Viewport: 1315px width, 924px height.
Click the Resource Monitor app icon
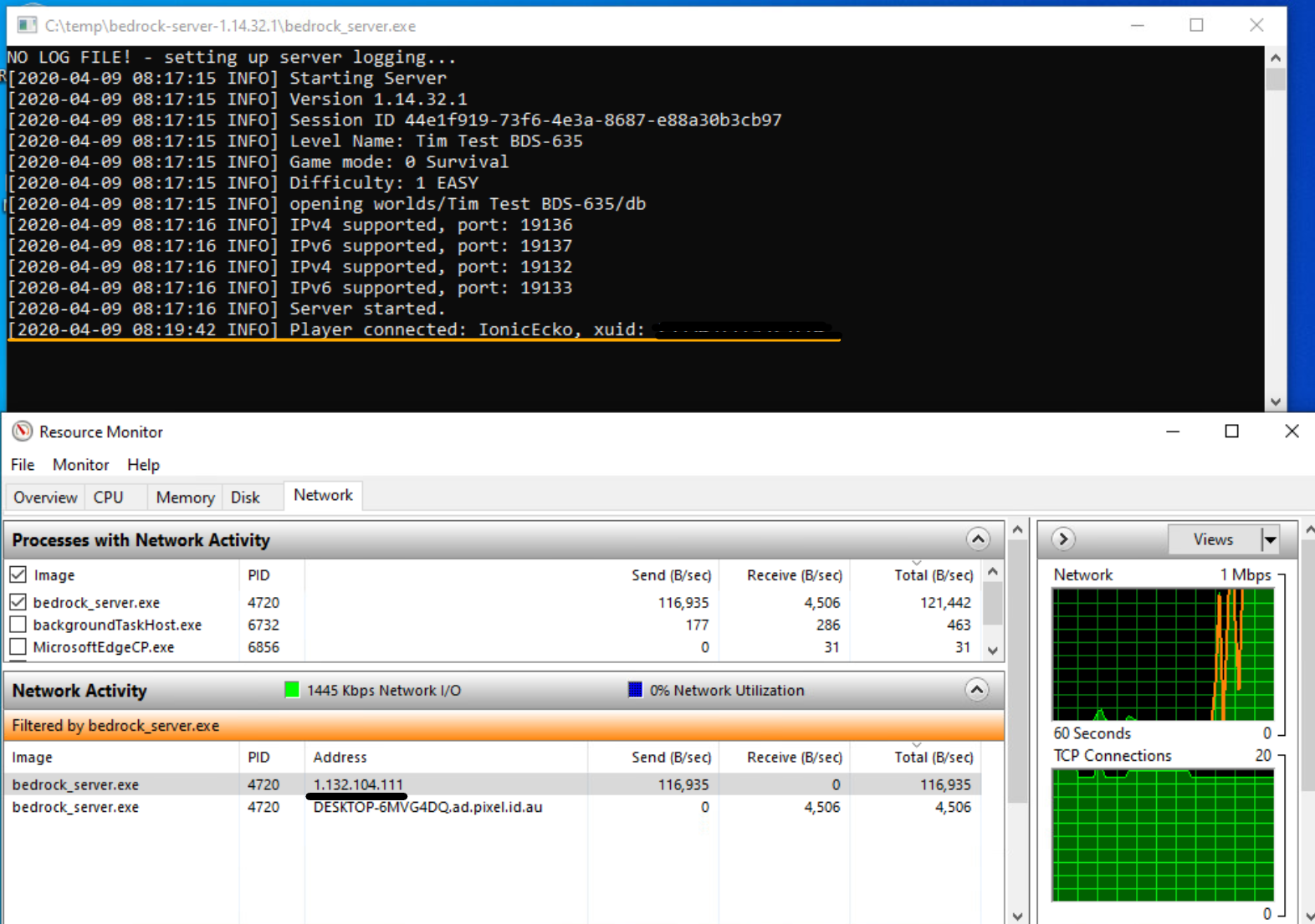(23, 431)
